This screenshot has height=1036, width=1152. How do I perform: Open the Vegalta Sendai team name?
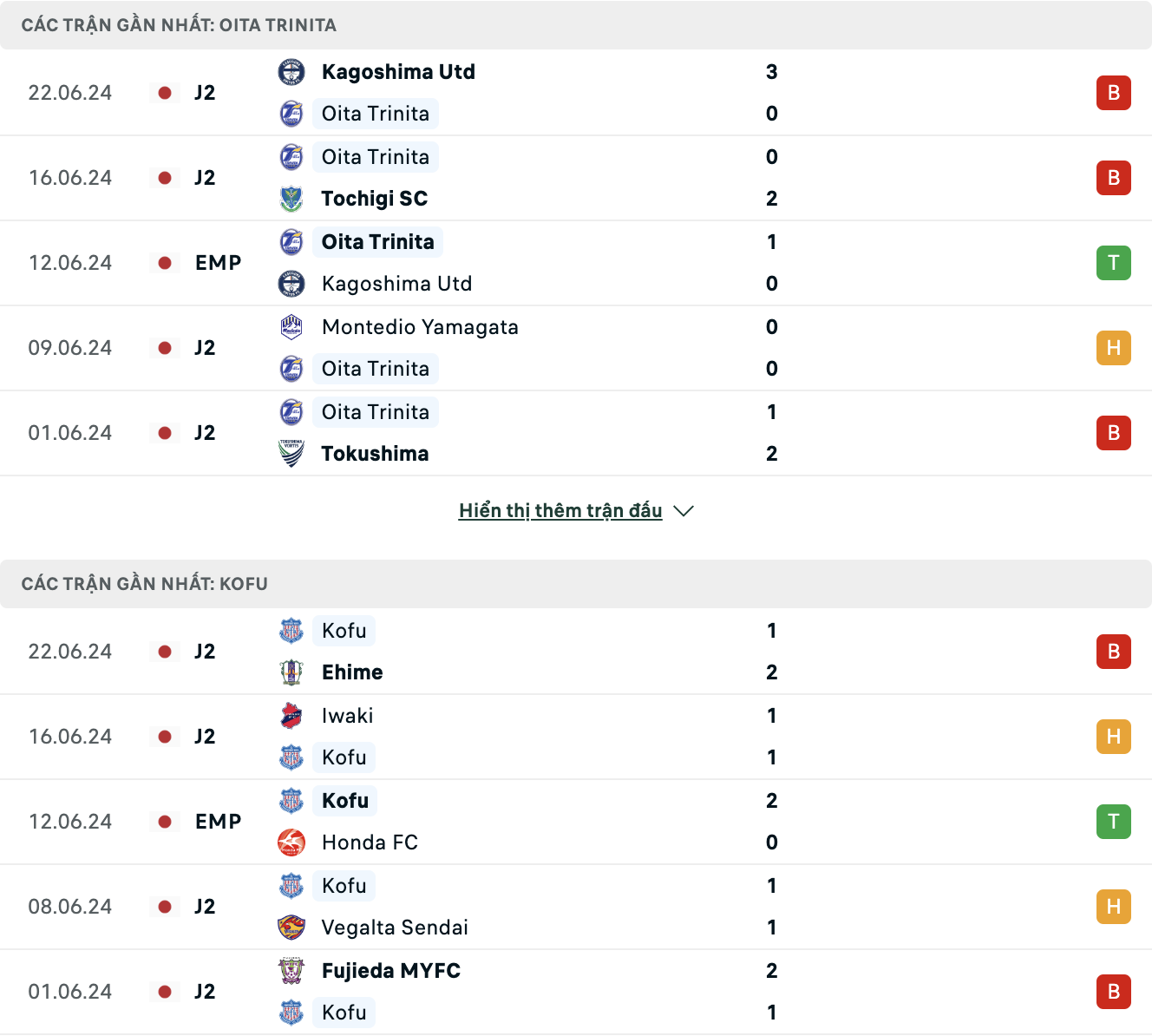(395, 928)
